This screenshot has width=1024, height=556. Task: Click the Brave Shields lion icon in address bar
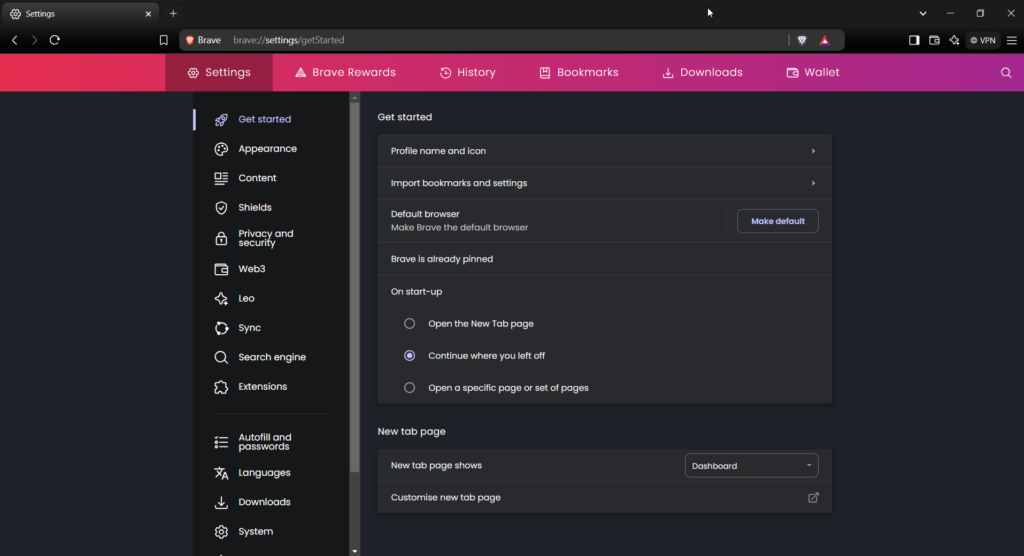[x=802, y=40]
